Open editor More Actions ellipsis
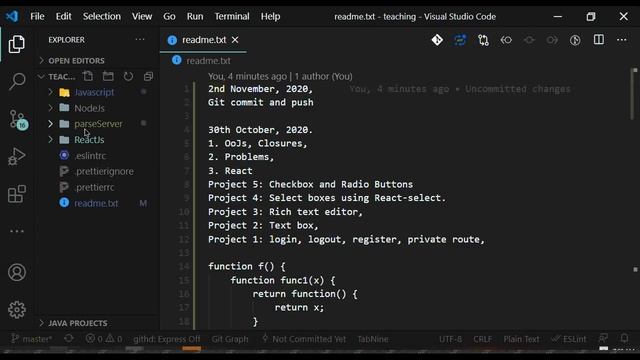The height and width of the screenshot is (360, 640). point(622,40)
